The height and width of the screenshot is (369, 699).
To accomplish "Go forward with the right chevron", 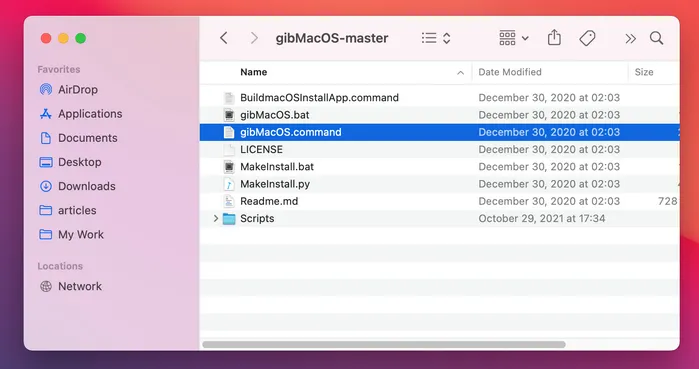I will tap(254, 38).
